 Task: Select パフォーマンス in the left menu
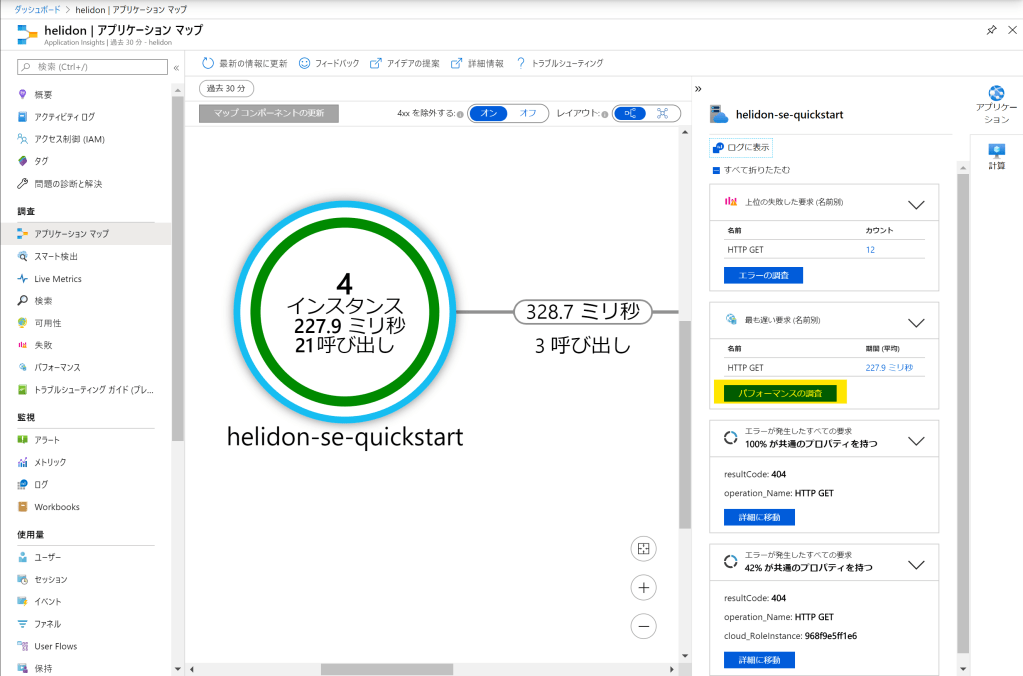pyautogui.click(x=57, y=367)
